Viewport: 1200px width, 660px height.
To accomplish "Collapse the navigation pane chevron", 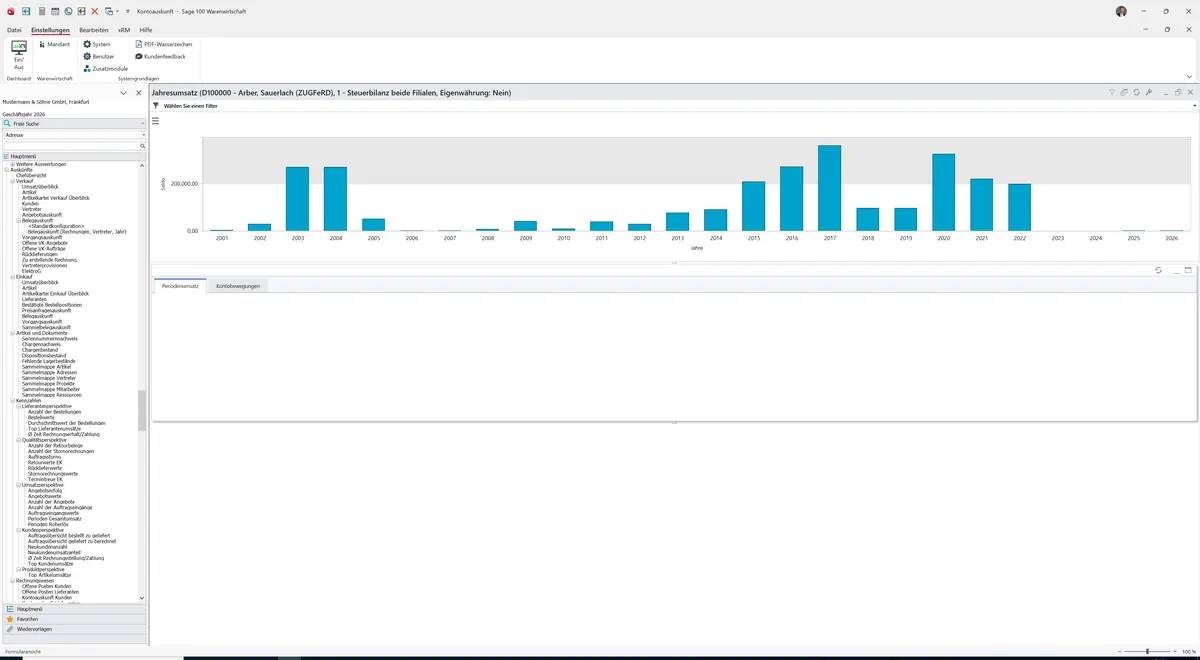I will 124,93.
